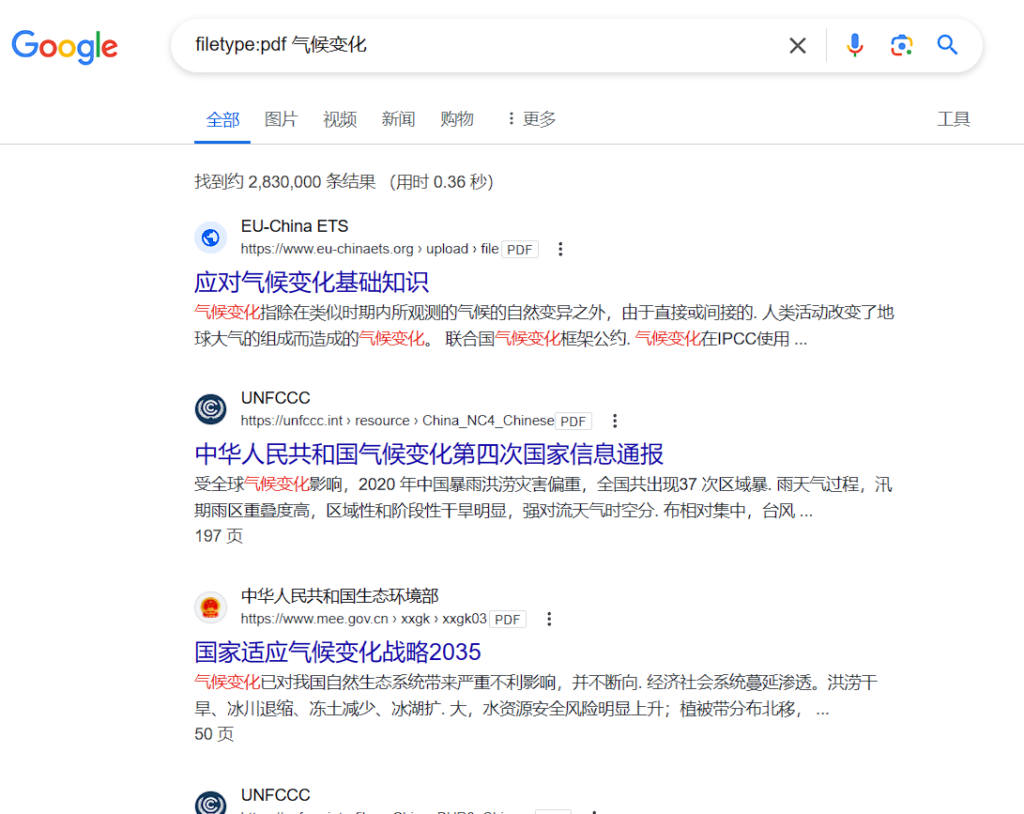Switch to the 购物 tab
This screenshot has height=814, width=1024.
click(456, 119)
